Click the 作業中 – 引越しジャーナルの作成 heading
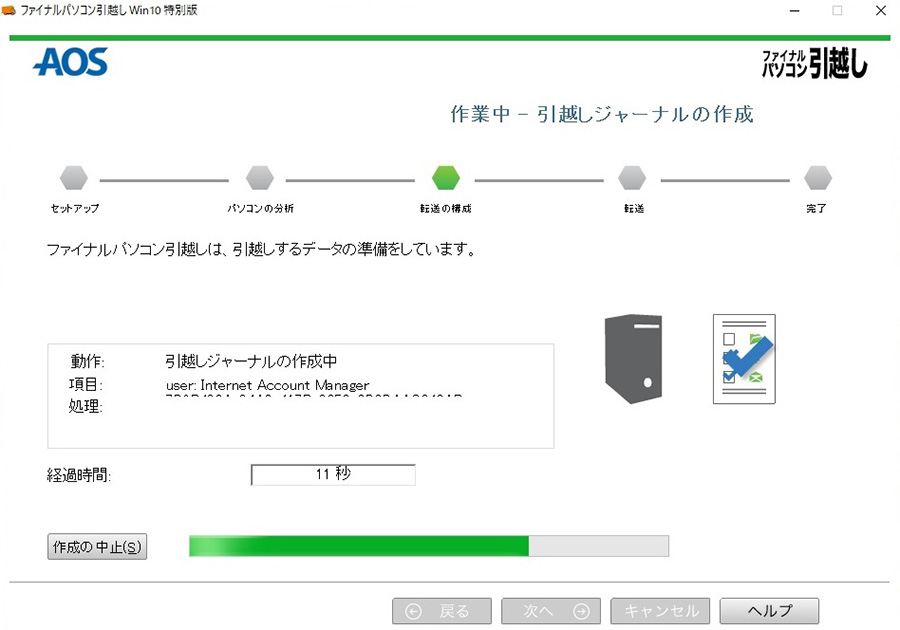 point(602,114)
